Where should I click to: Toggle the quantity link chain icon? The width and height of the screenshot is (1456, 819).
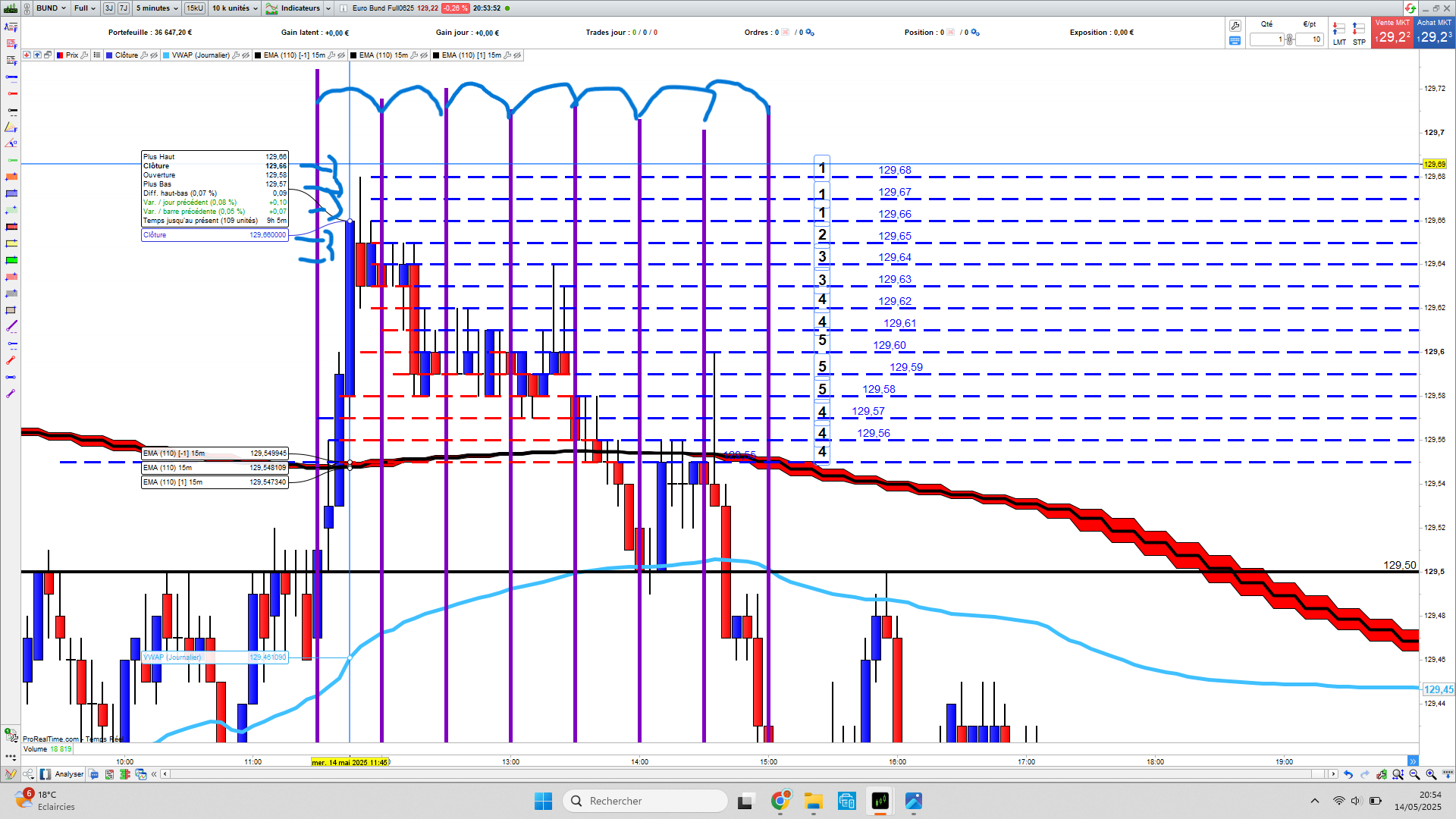[1289, 39]
